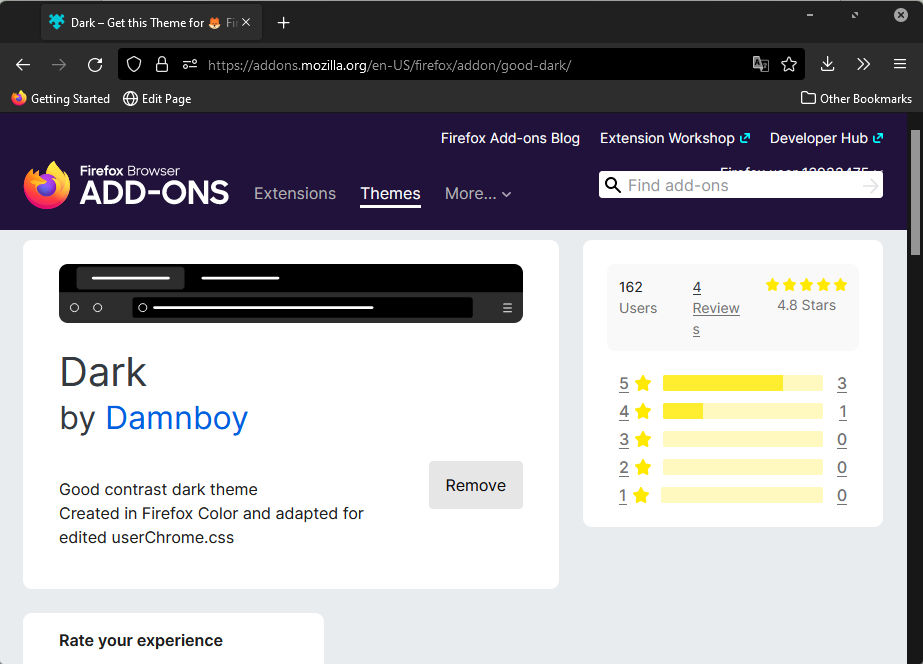The image size is (923, 664).
Task: Open Getting Started bookmark
Action: tap(61, 98)
